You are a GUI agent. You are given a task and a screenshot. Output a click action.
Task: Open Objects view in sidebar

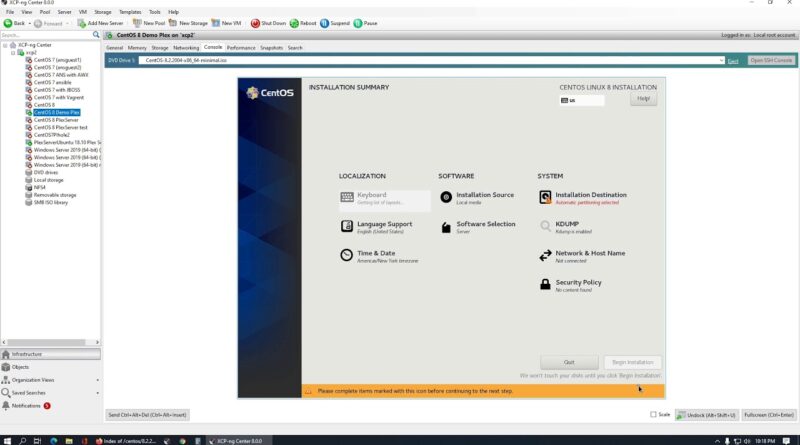[x=51, y=367]
